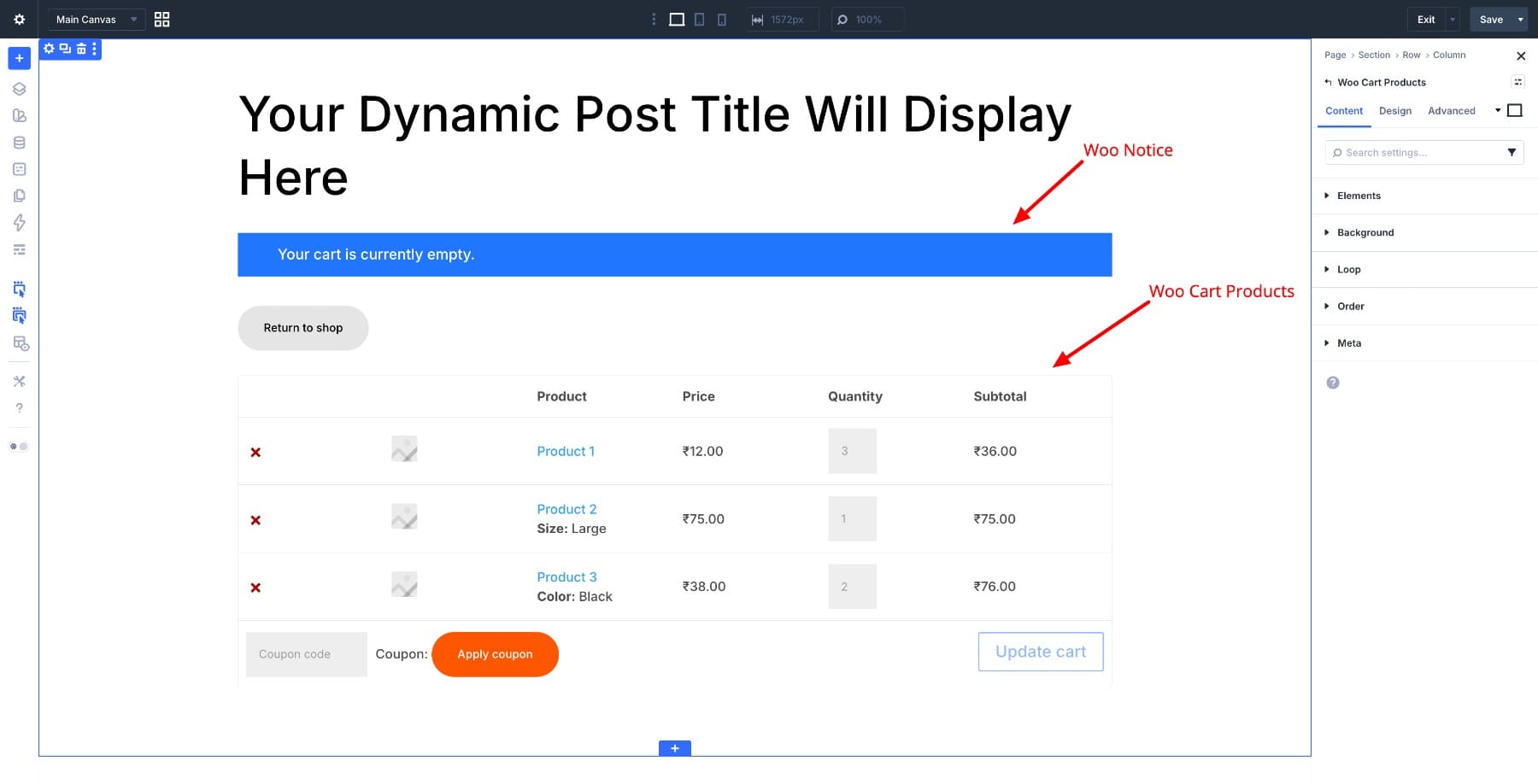This screenshot has height=784, width=1538.
Task: Toggle hover click mode icon in sidebar
Action: [x=19, y=289]
